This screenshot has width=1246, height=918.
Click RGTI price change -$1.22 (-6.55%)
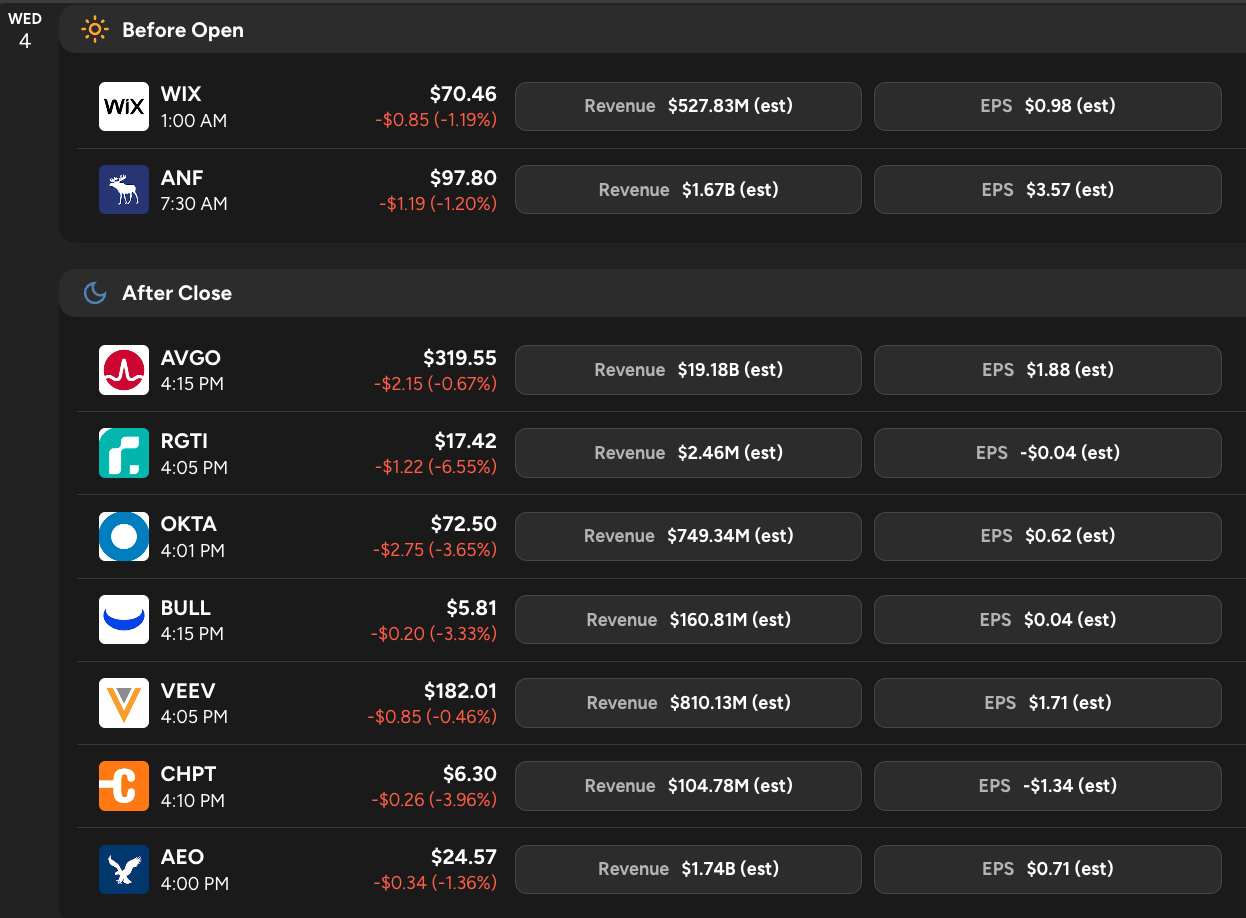(436, 467)
